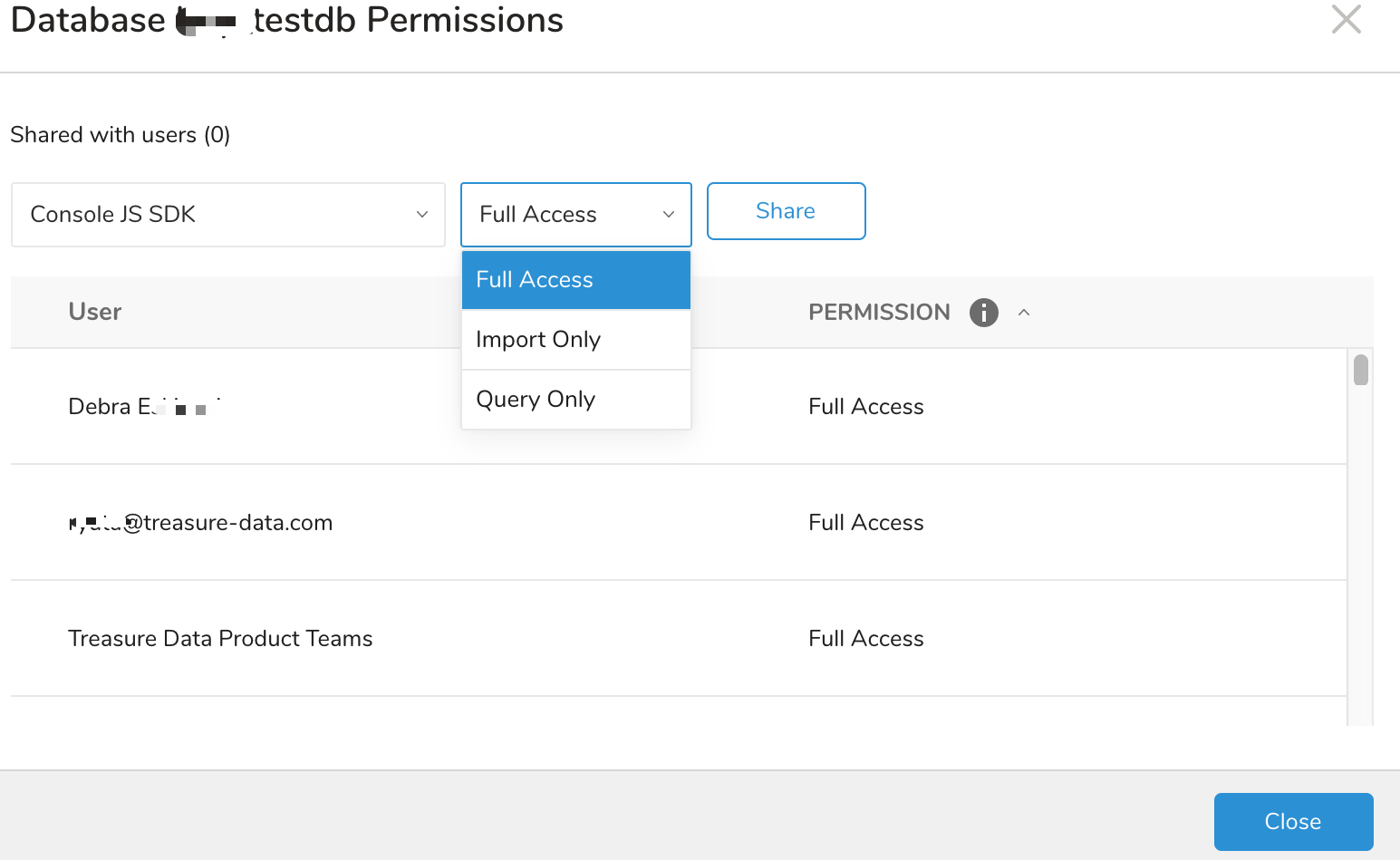
Task: Click the blue Close button
Action: click(1292, 822)
